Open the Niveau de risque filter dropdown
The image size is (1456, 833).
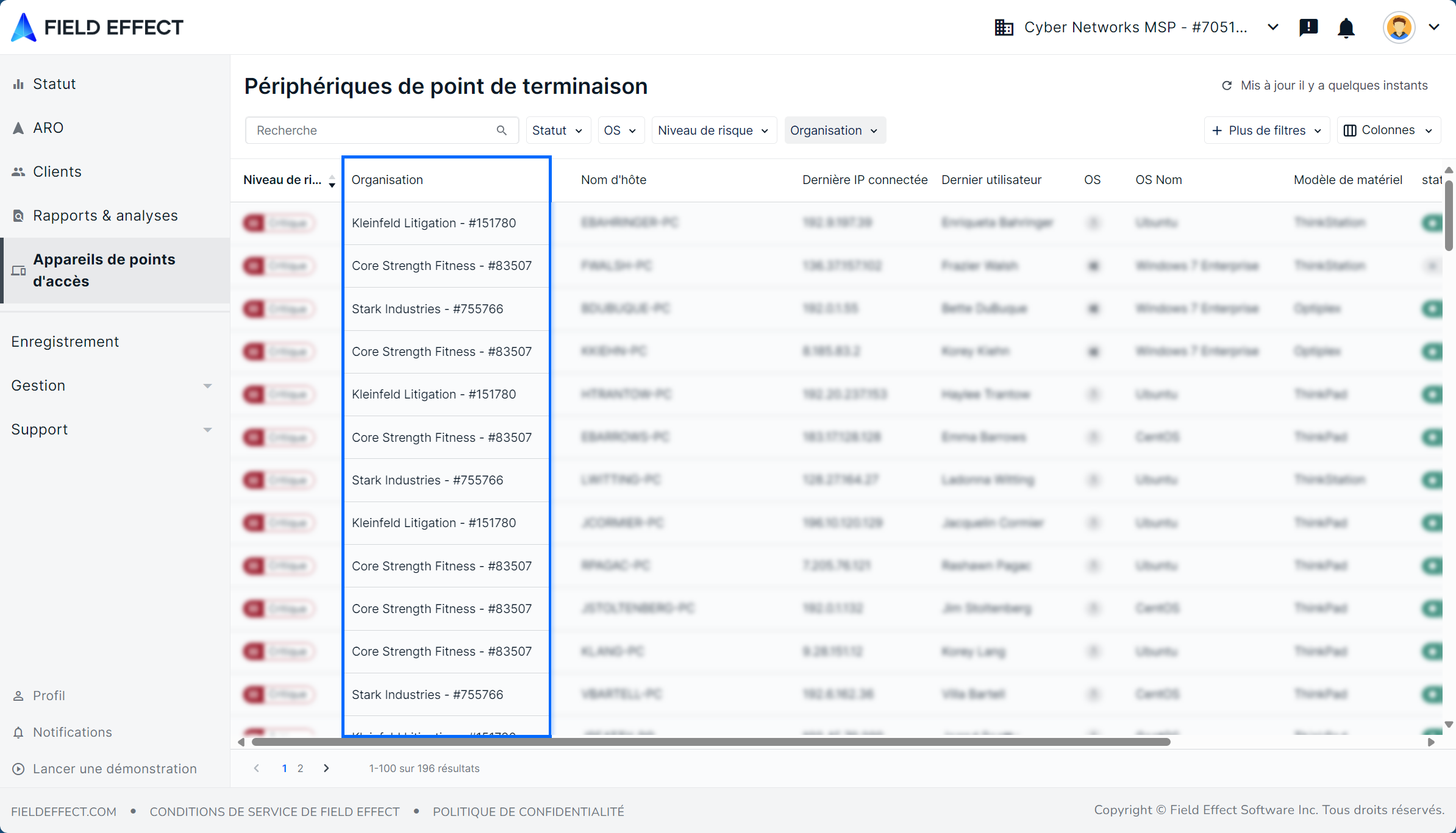click(713, 130)
